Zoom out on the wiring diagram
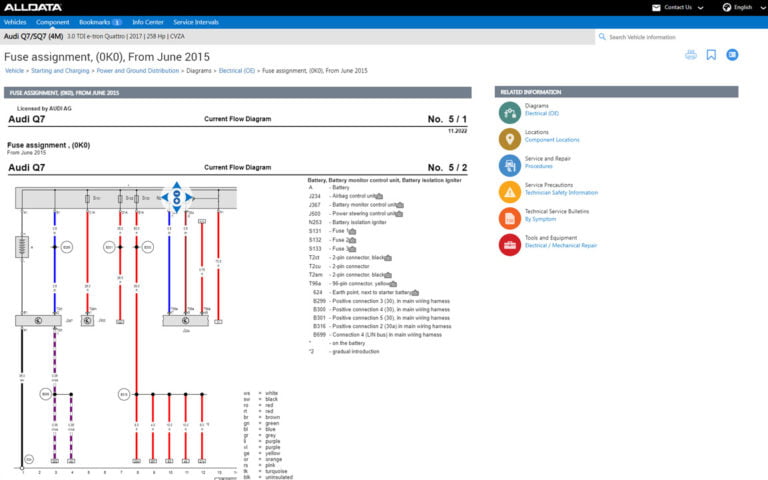Image resolution: width=768 pixels, height=480 pixels. [177, 193]
